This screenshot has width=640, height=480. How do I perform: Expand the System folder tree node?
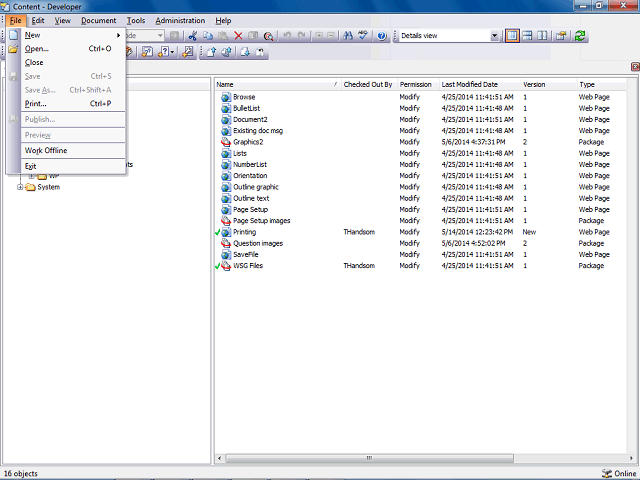click(x=20, y=187)
